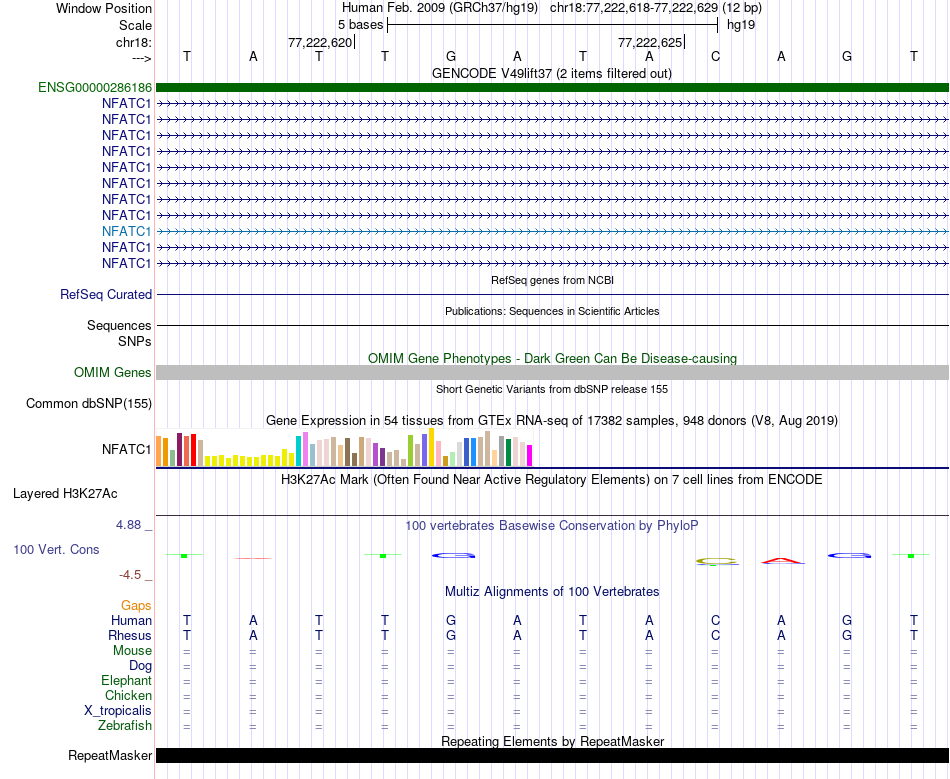Click the orange Gaps label
The height and width of the screenshot is (779, 950).
click(x=136, y=606)
